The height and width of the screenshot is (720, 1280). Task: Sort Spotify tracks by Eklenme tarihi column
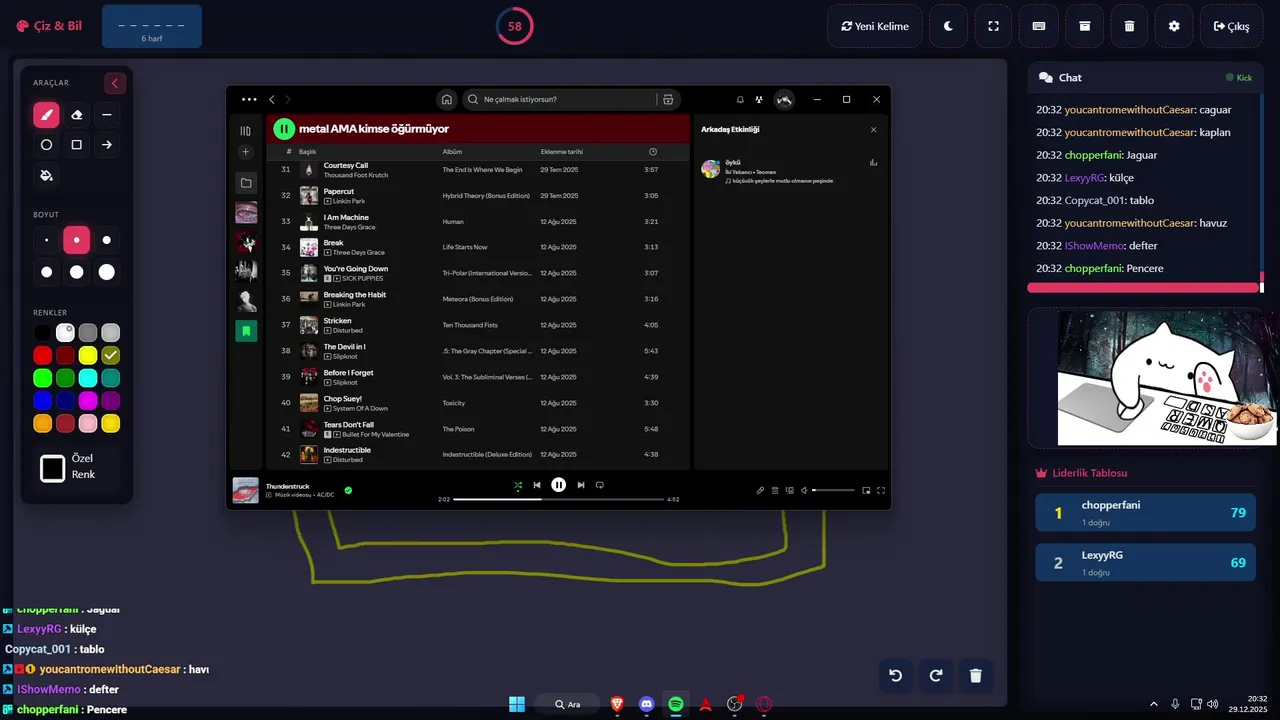tap(561, 152)
